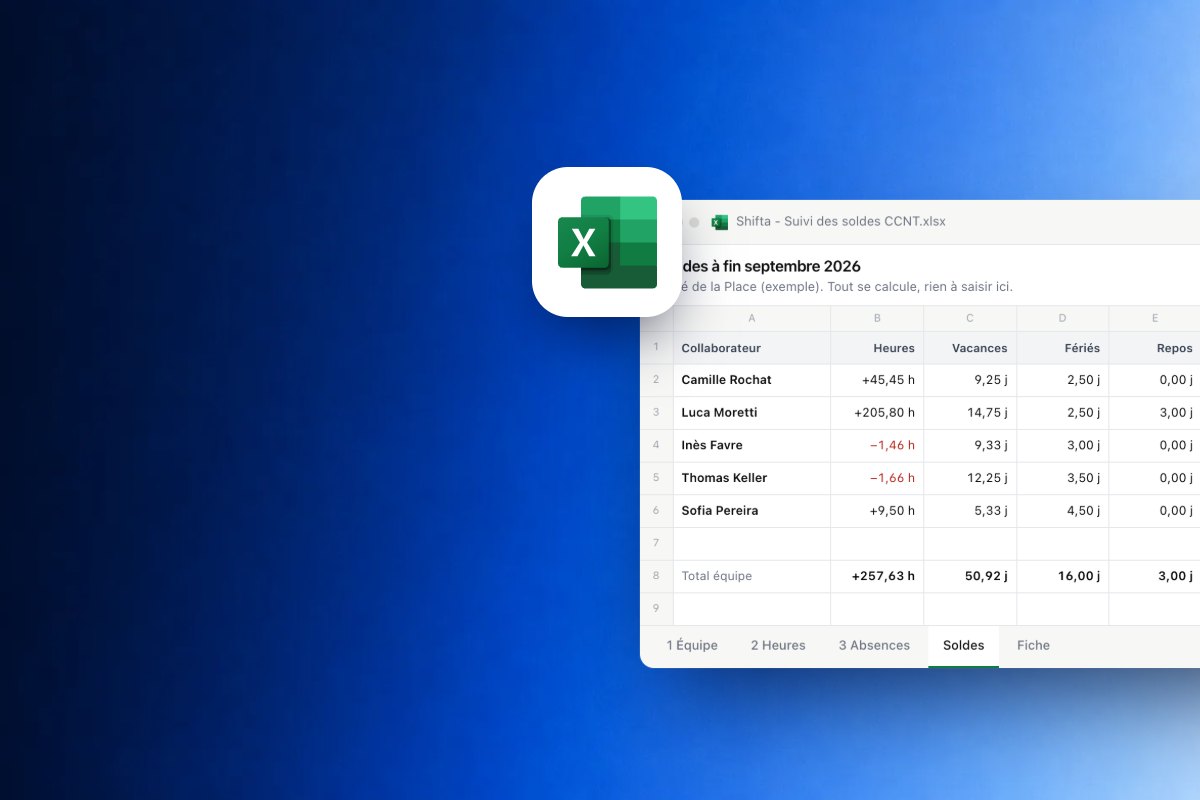1200x800 pixels.
Task: Select row 6 header number
Action: (656, 510)
